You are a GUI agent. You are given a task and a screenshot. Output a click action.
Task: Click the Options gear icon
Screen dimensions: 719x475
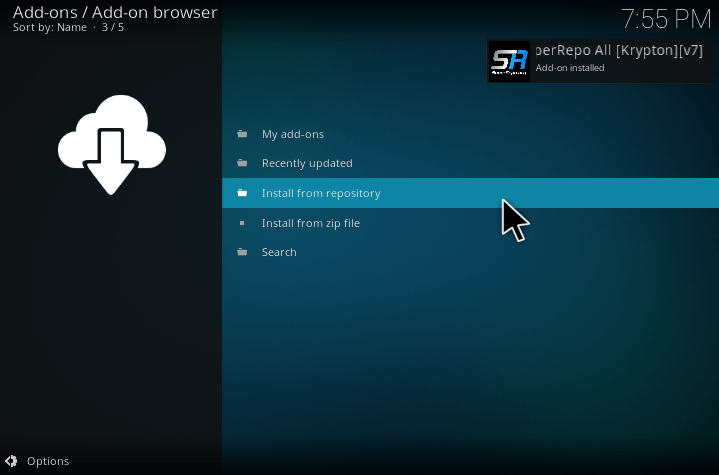tap(11, 461)
